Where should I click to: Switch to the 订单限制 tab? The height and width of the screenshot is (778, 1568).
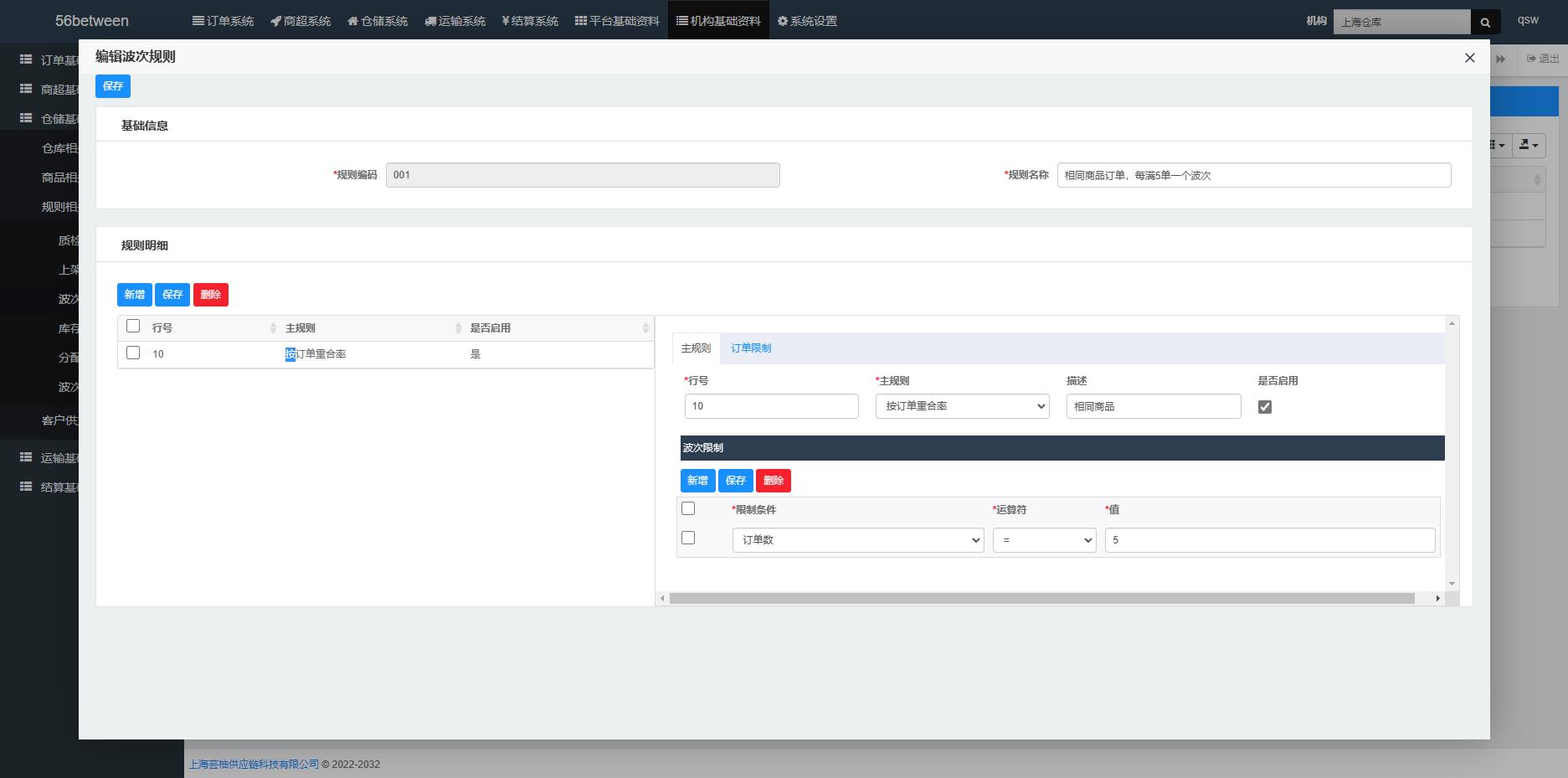[751, 348]
